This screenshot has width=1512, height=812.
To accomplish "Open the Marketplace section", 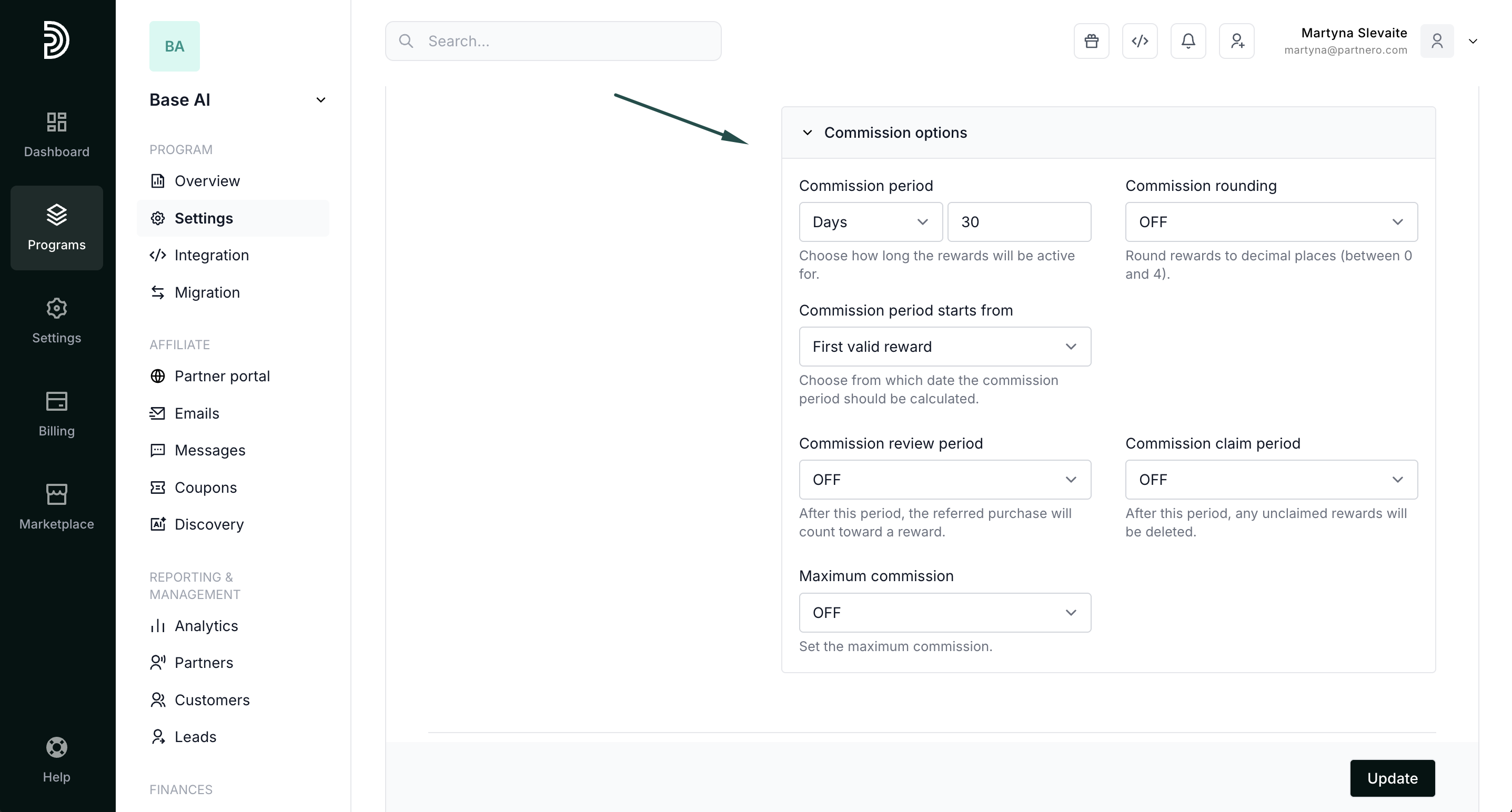I will [x=56, y=507].
